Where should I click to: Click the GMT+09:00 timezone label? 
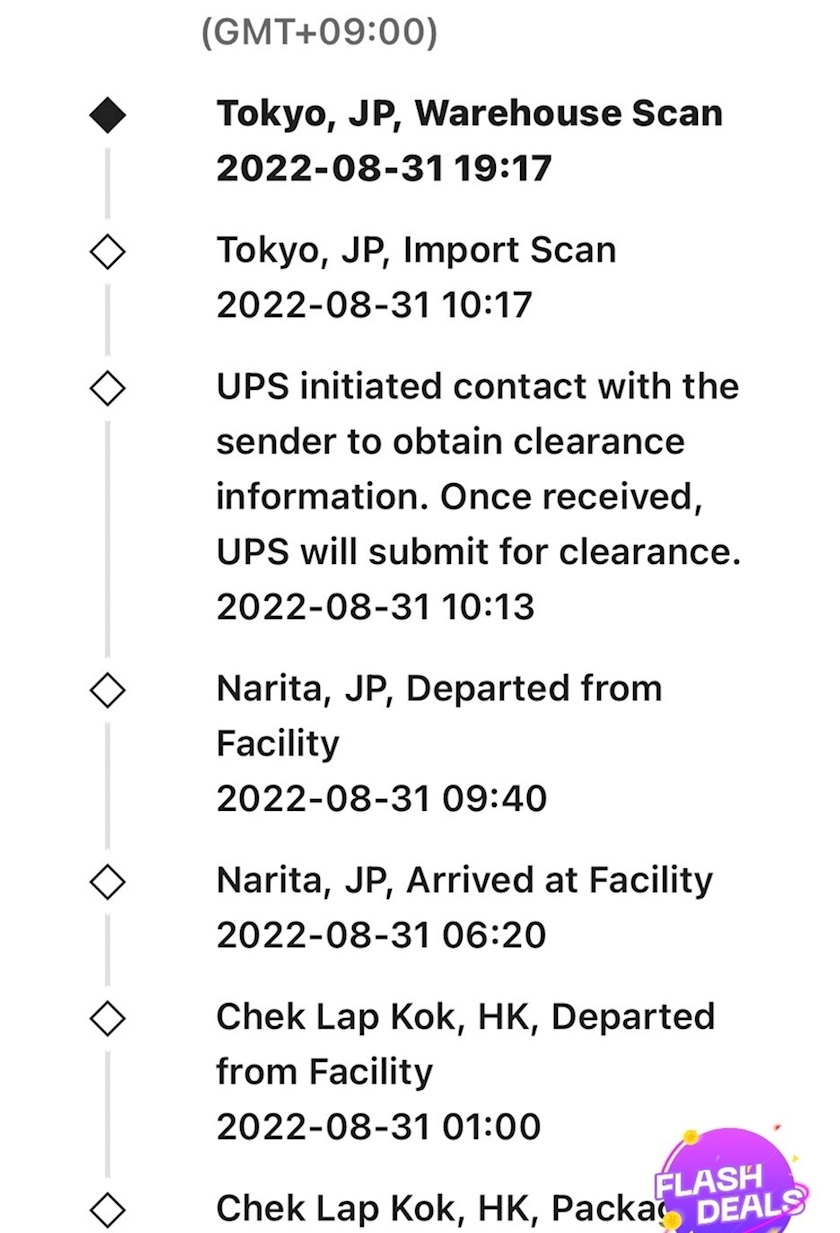319,34
